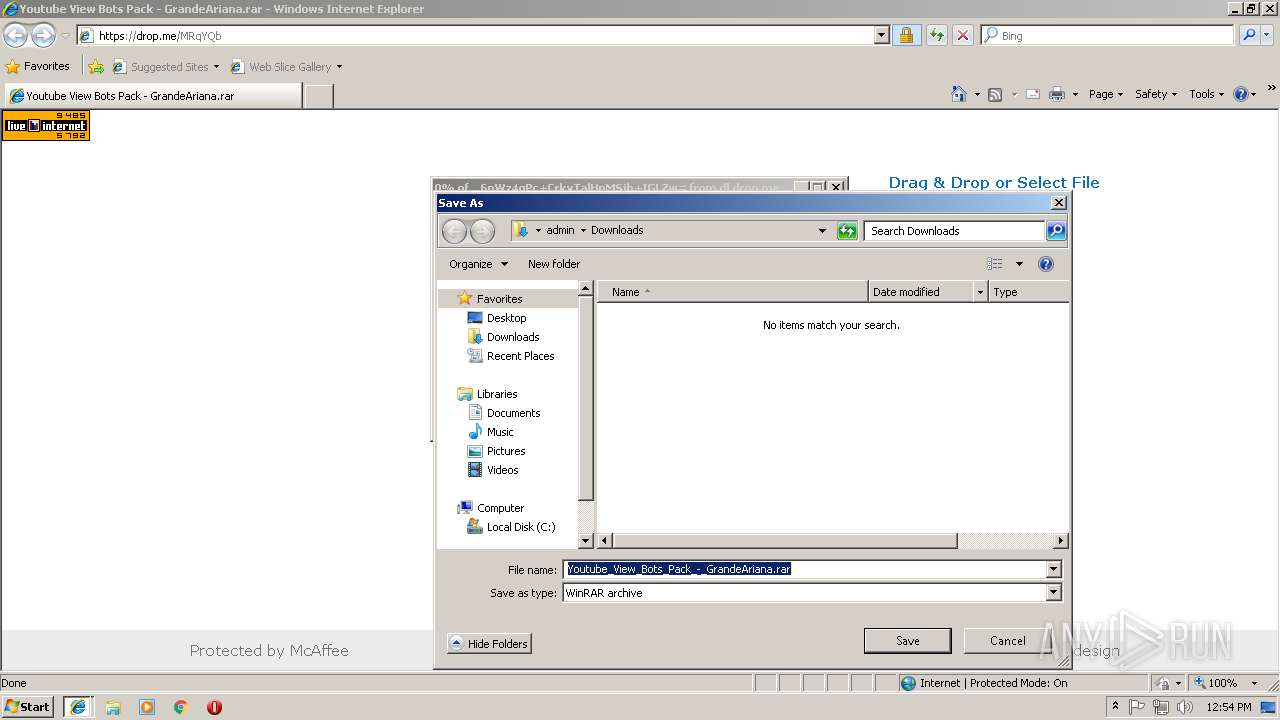1280x720 pixels.
Task: Select Pictures library in the tree
Action: 506,451
